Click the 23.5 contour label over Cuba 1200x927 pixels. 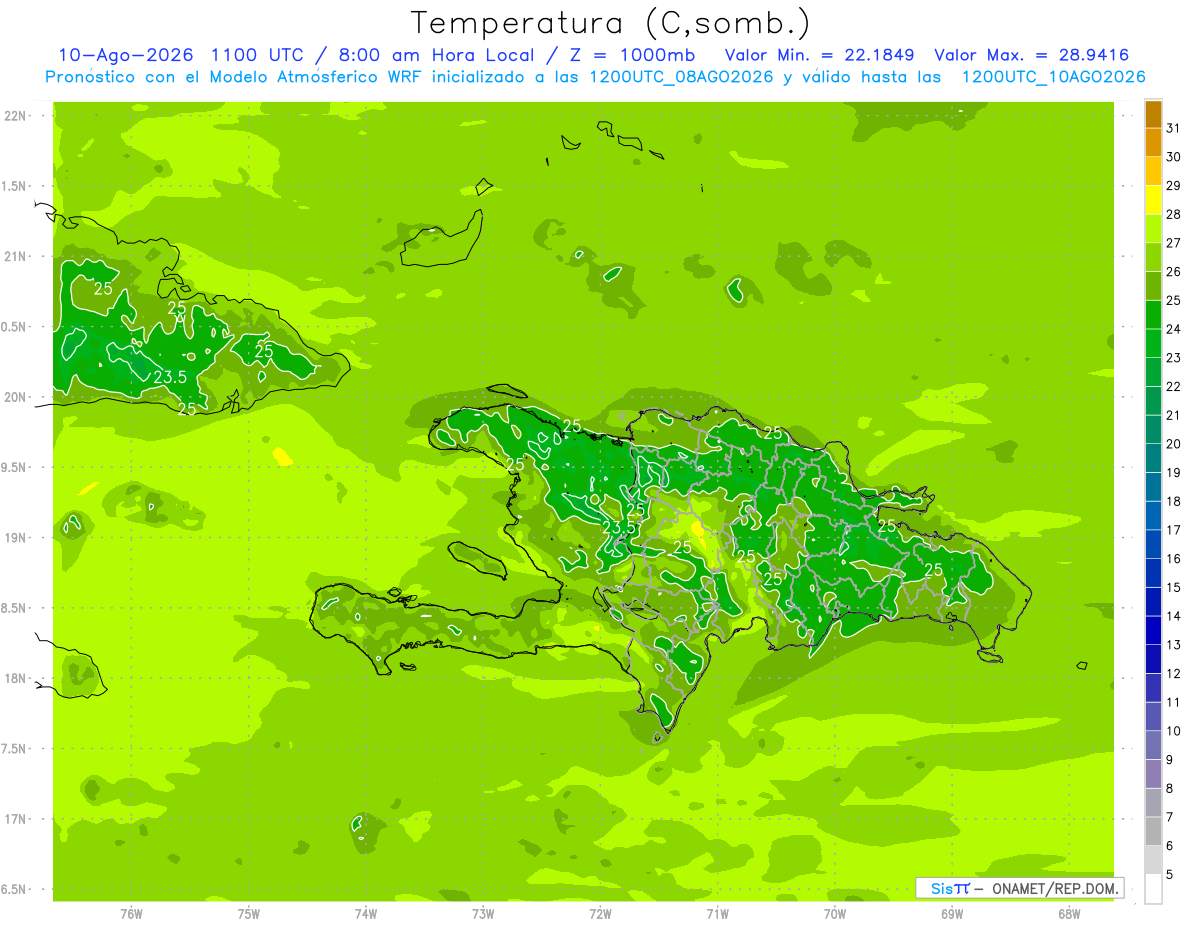[x=170, y=377]
